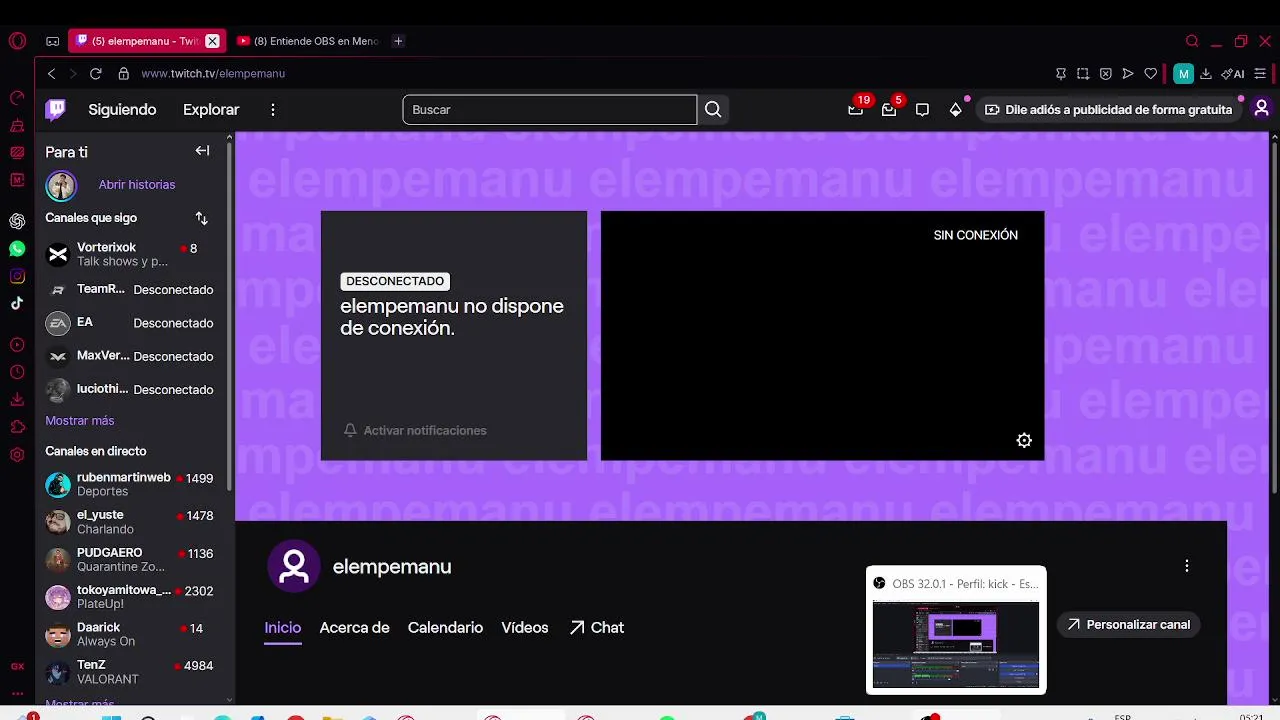1280x720 pixels.
Task: Open GX Cleaner broom icon in sidebar
Action: coord(17,126)
